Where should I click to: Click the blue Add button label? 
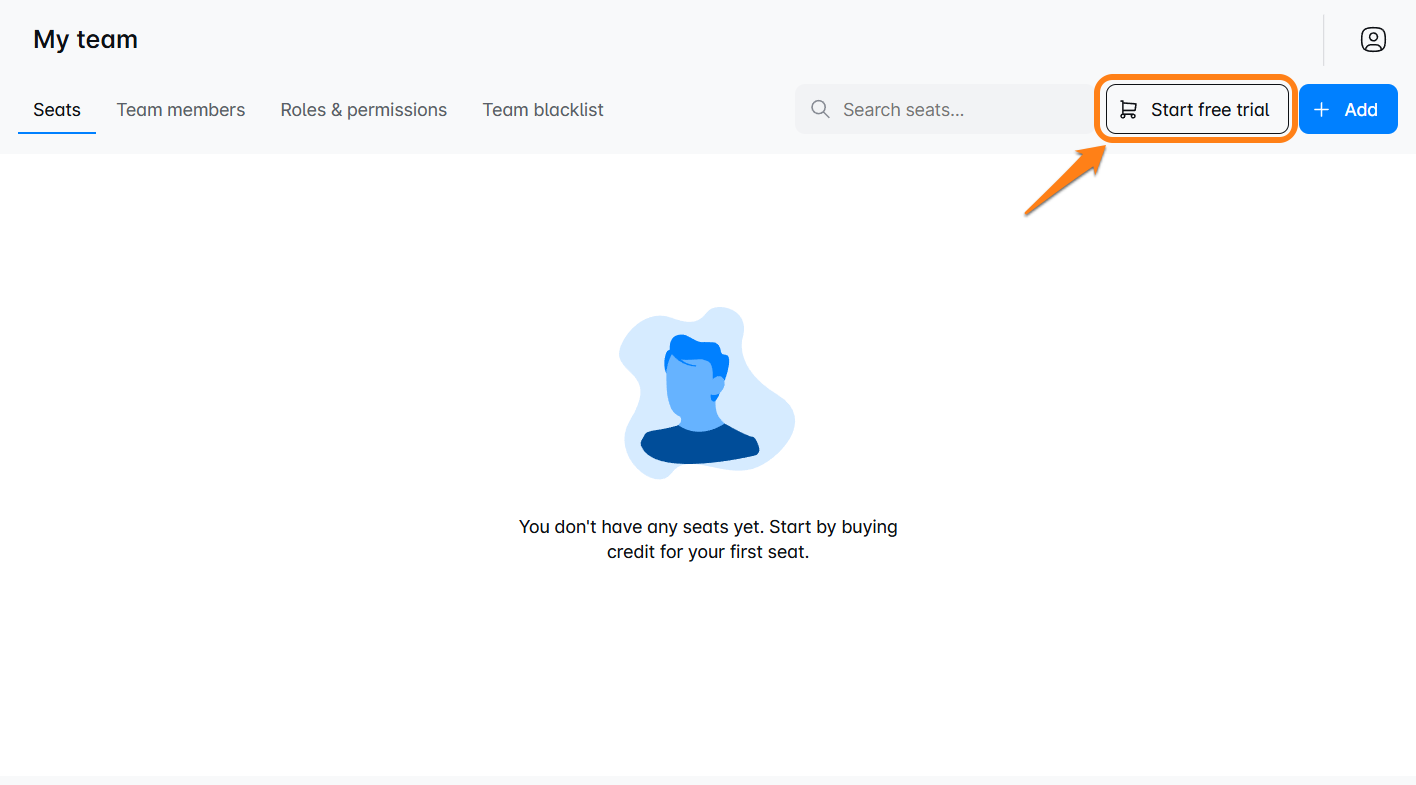[1360, 110]
